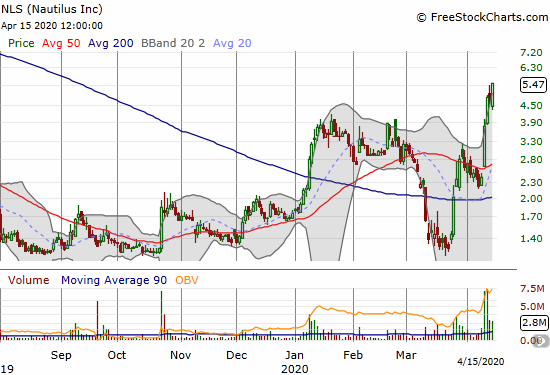Click the 3.30 price axis label

pyautogui.click(x=531, y=142)
